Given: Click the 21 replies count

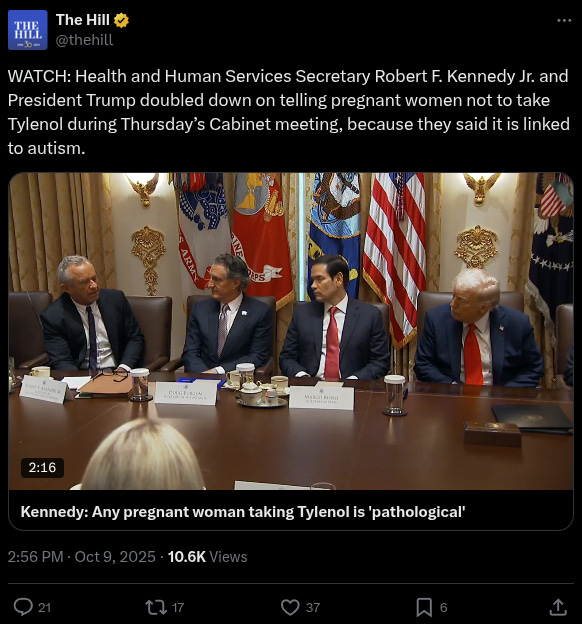Looking at the screenshot, I should tap(44, 608).
